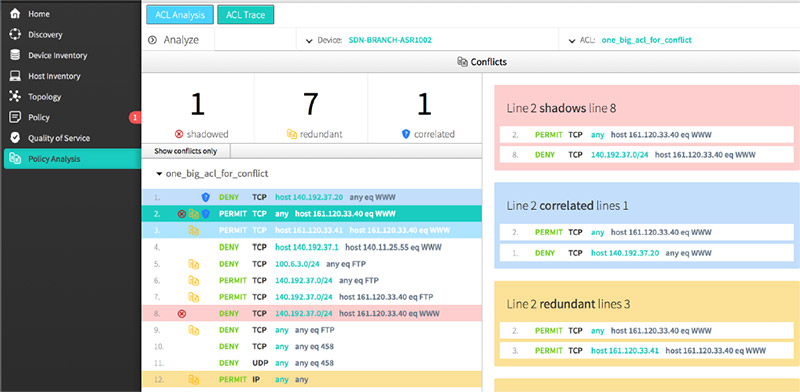The width and height of the screenshot is (800, 392).
Task: Click the Host Inventory laptop icon
Action: click(x=15, y=76)
